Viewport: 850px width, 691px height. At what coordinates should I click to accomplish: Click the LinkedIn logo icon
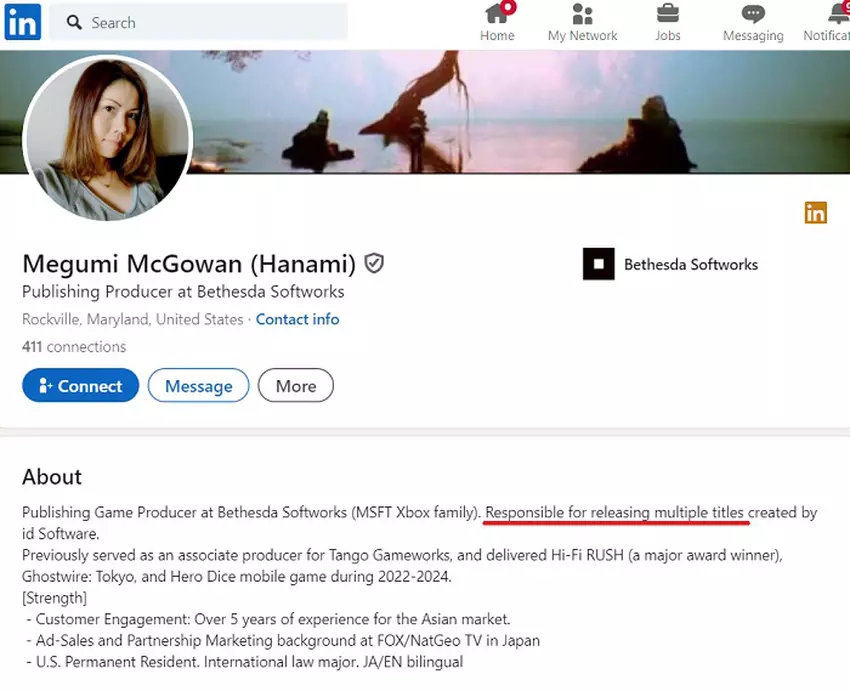point(22,22)
